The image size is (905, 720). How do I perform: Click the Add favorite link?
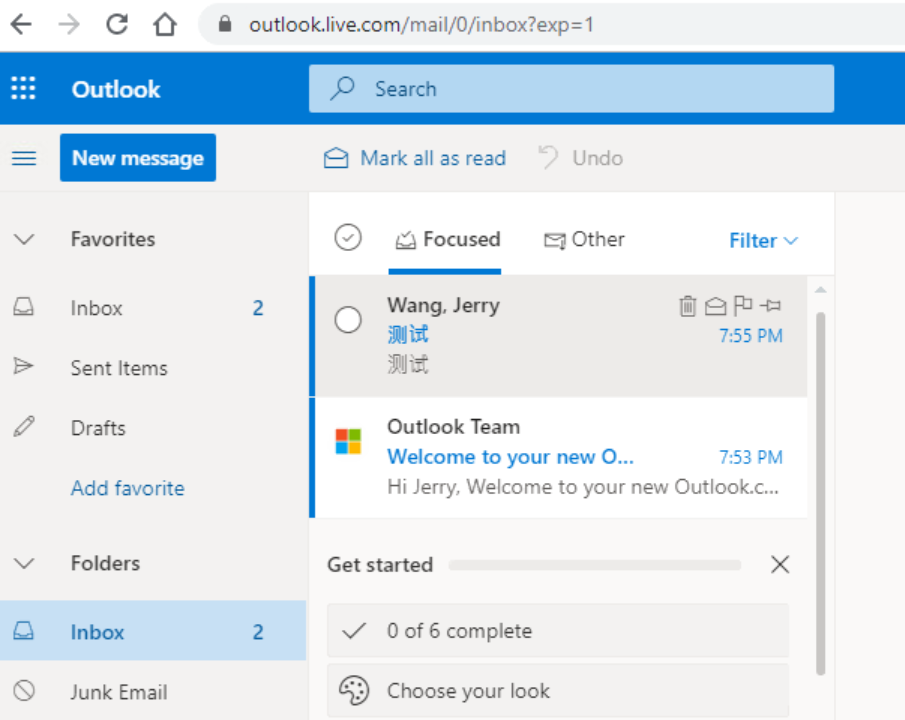[127, 488]
